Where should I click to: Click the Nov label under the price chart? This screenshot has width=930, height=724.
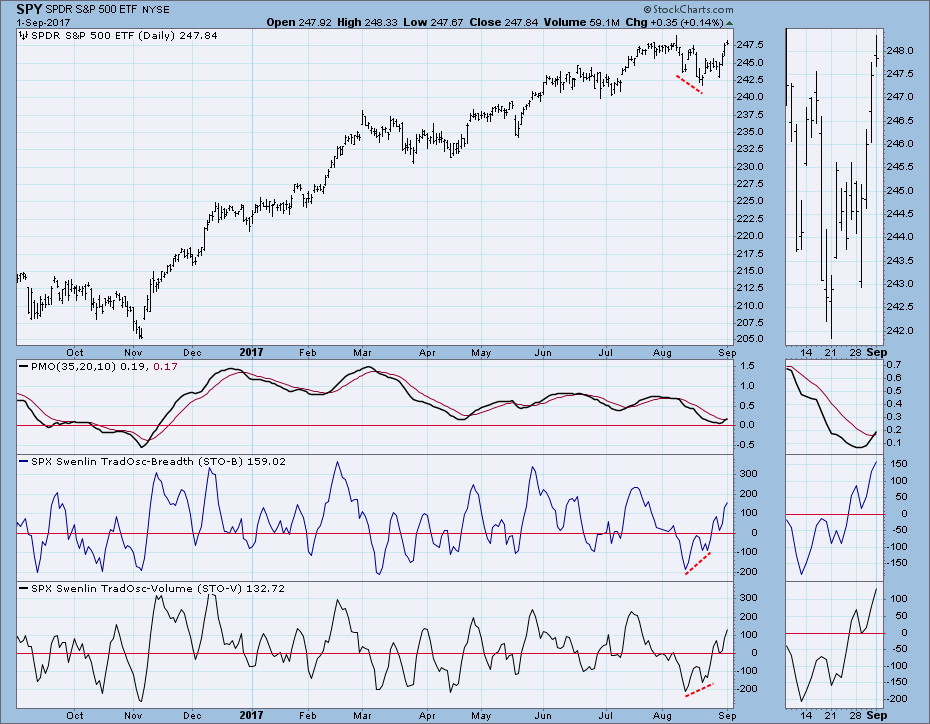pos(133,353)
